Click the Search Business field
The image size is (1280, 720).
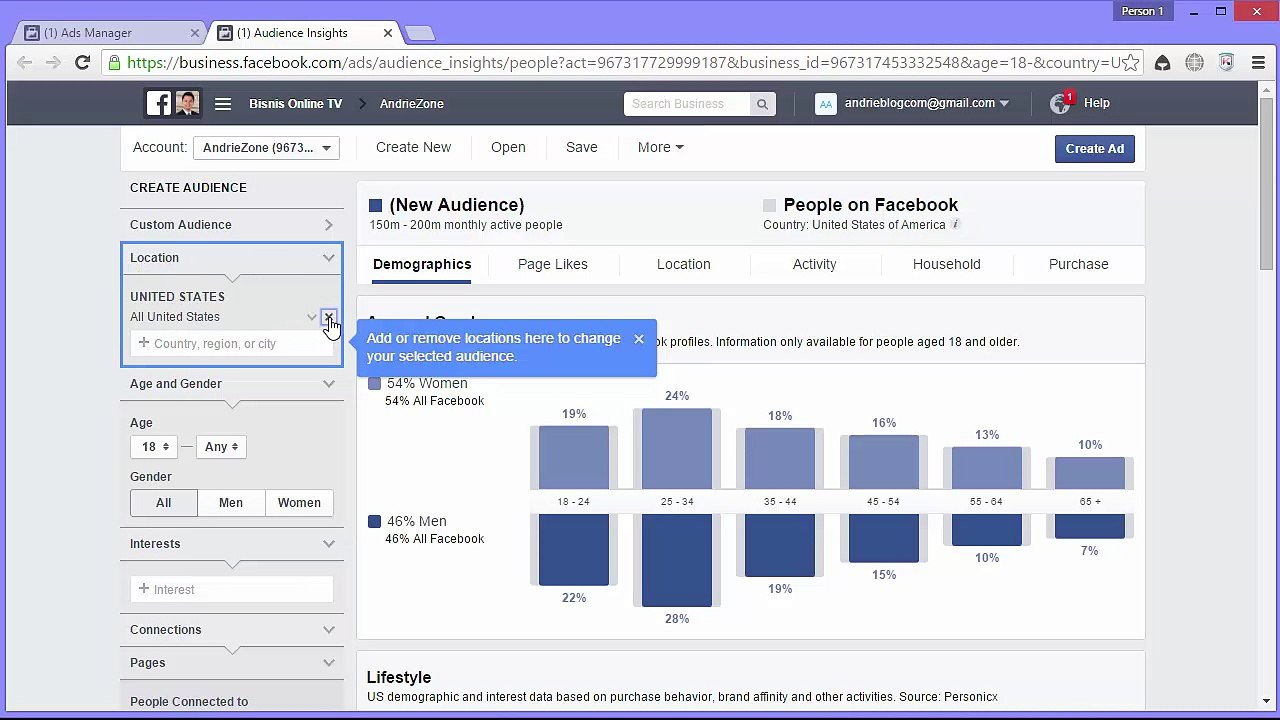pyautogui.click(x=687, y=104)
